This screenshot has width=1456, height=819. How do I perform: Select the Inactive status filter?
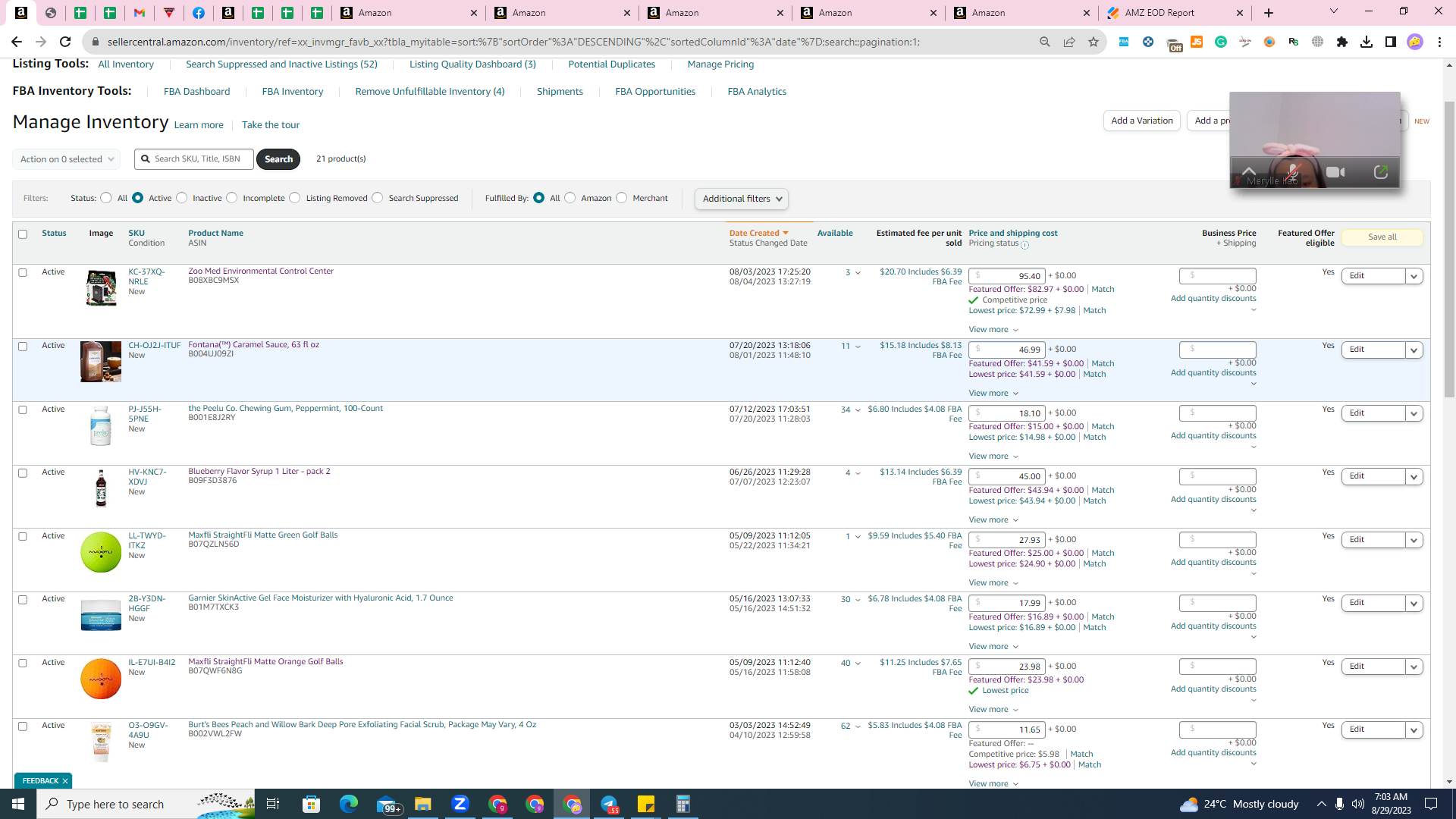coord(182,198)
